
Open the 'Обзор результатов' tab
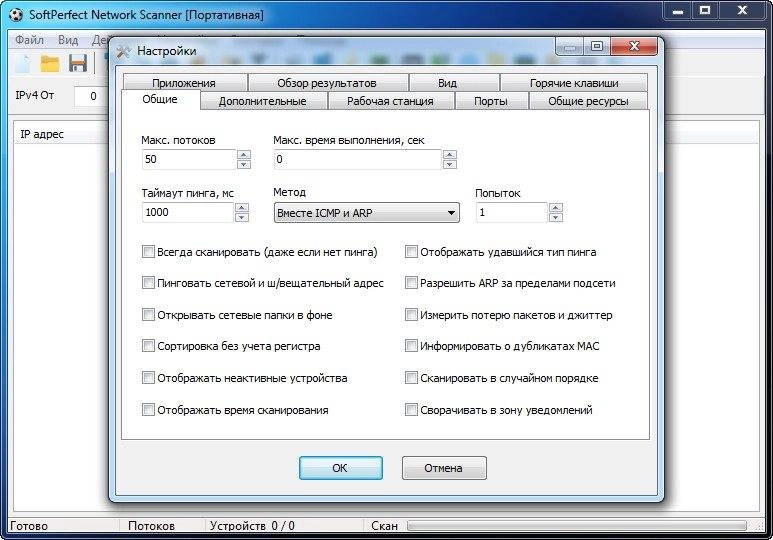pyautogui.click(x=327, y=82)
